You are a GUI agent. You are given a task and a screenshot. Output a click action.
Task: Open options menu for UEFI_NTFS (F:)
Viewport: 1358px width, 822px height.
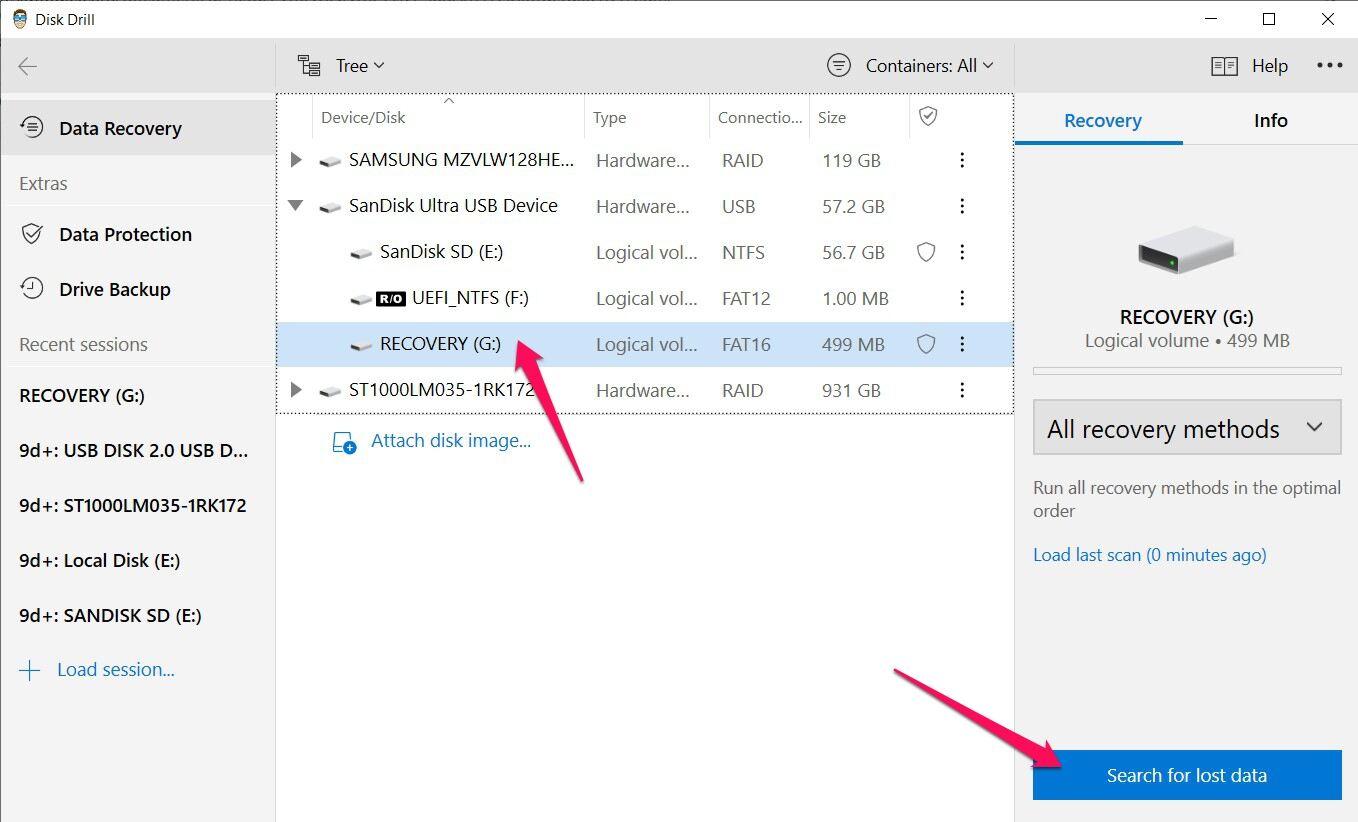(x=962, y=298)
